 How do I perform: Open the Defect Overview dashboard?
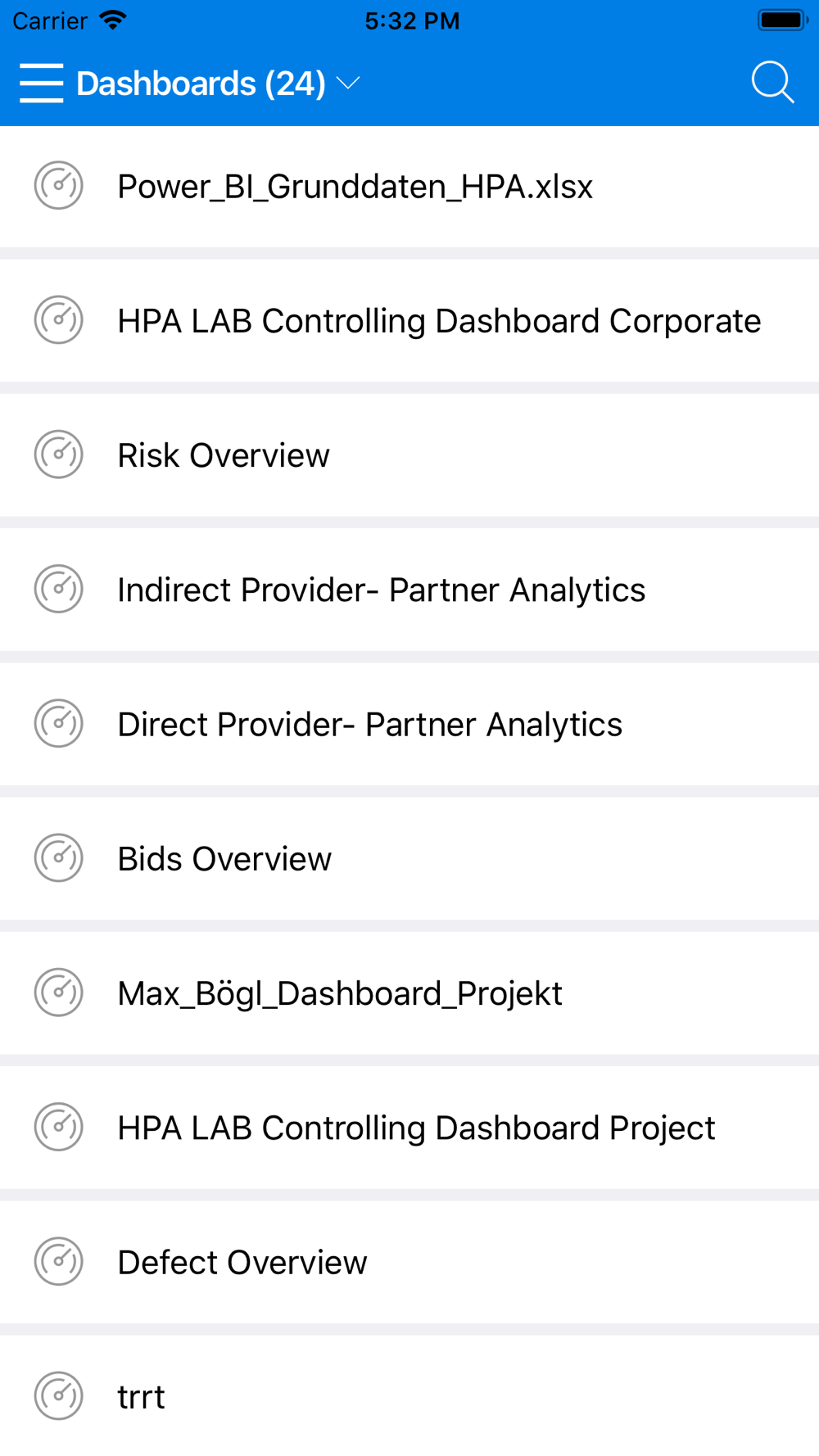pos(242,1262)
